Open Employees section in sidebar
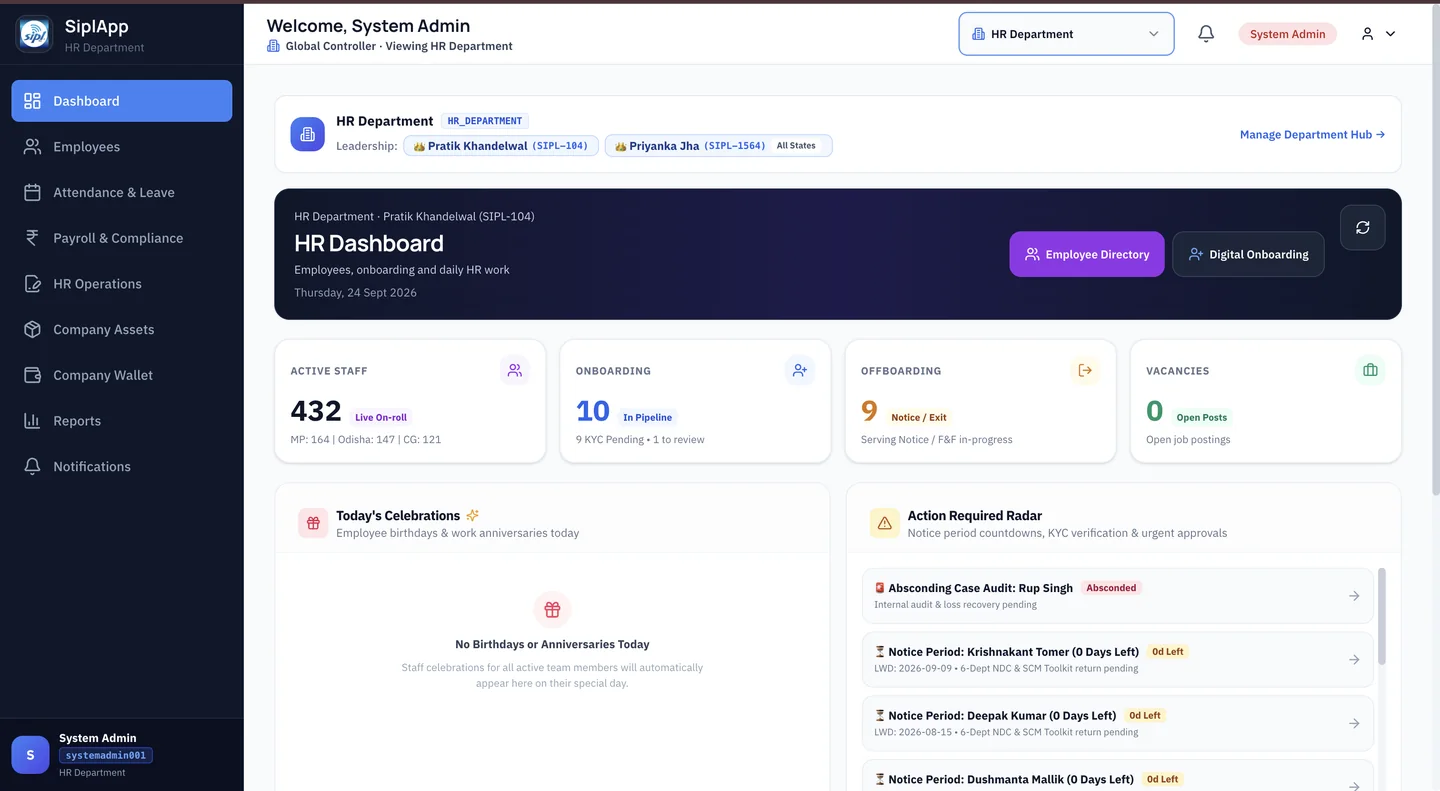Image resolution: width=1440 pixels, height=791 pixels. pos(122,147)
